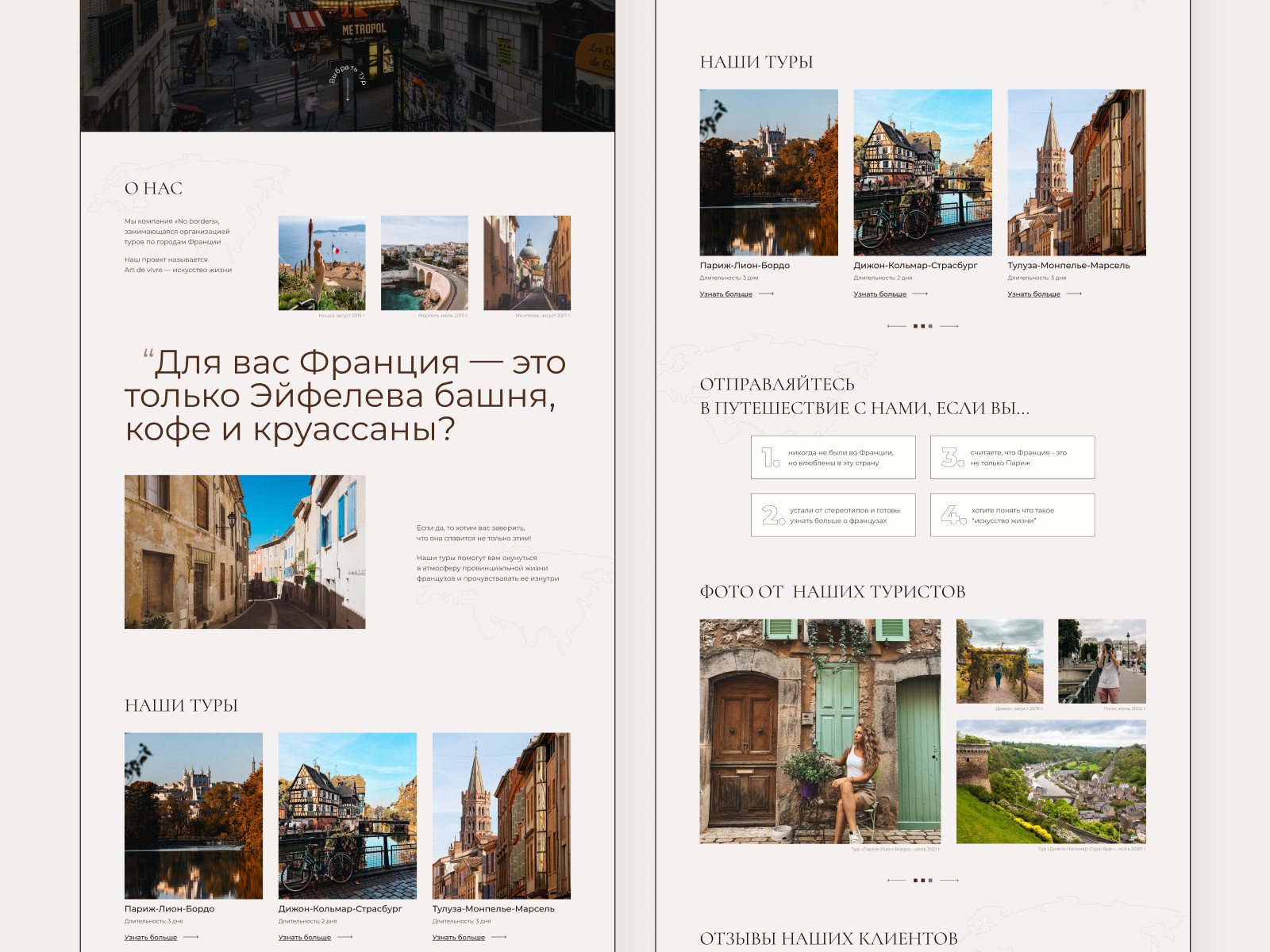Click previous arrow below tourist photos gallery
Screen dimensions: 1270x952
(896, 880)
